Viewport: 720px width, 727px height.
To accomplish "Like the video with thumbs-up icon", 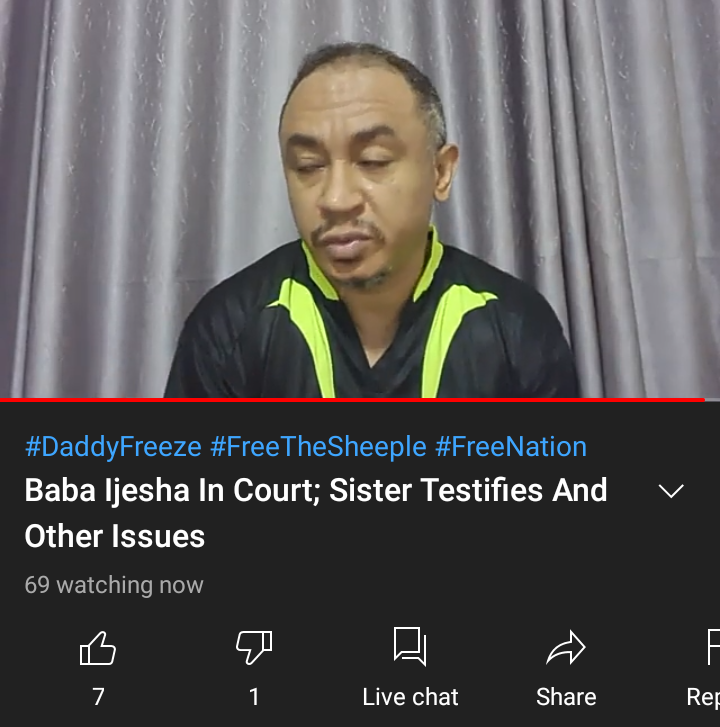I will tap(97, 648).
